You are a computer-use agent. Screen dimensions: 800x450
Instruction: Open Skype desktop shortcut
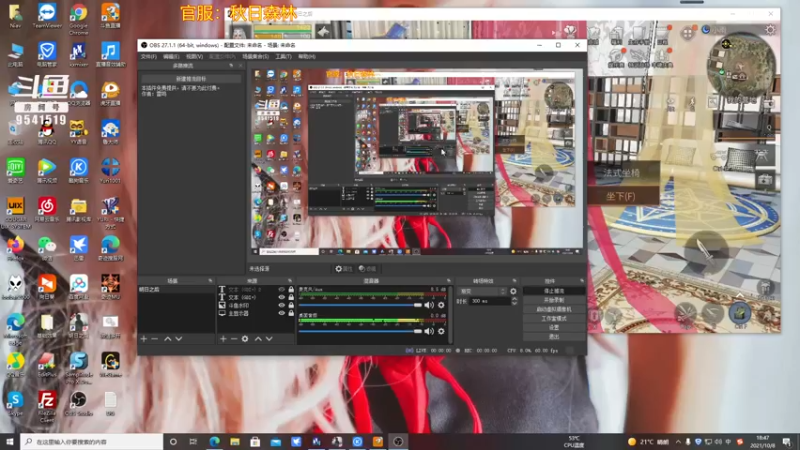coord(15,404)
